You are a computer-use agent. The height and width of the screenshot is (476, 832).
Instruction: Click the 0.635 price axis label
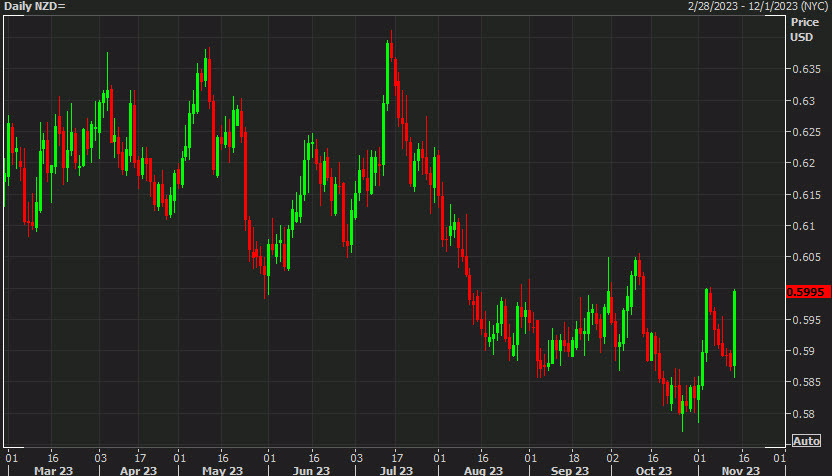(807, 70)
